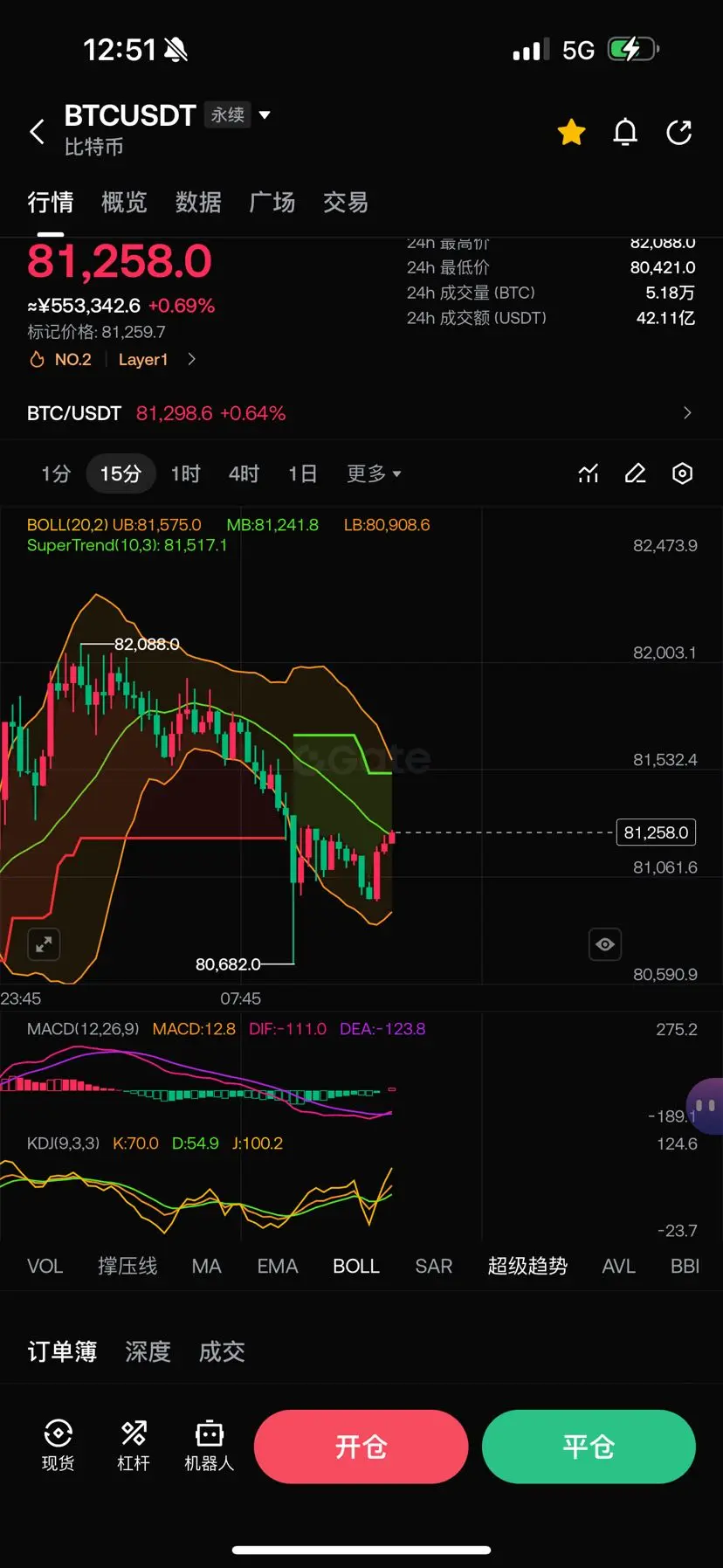Image resolution: width=723 pixels, height=1568 pixels.
Task: Toggle the EMA indicator
Action: (x=278, y=1266)
